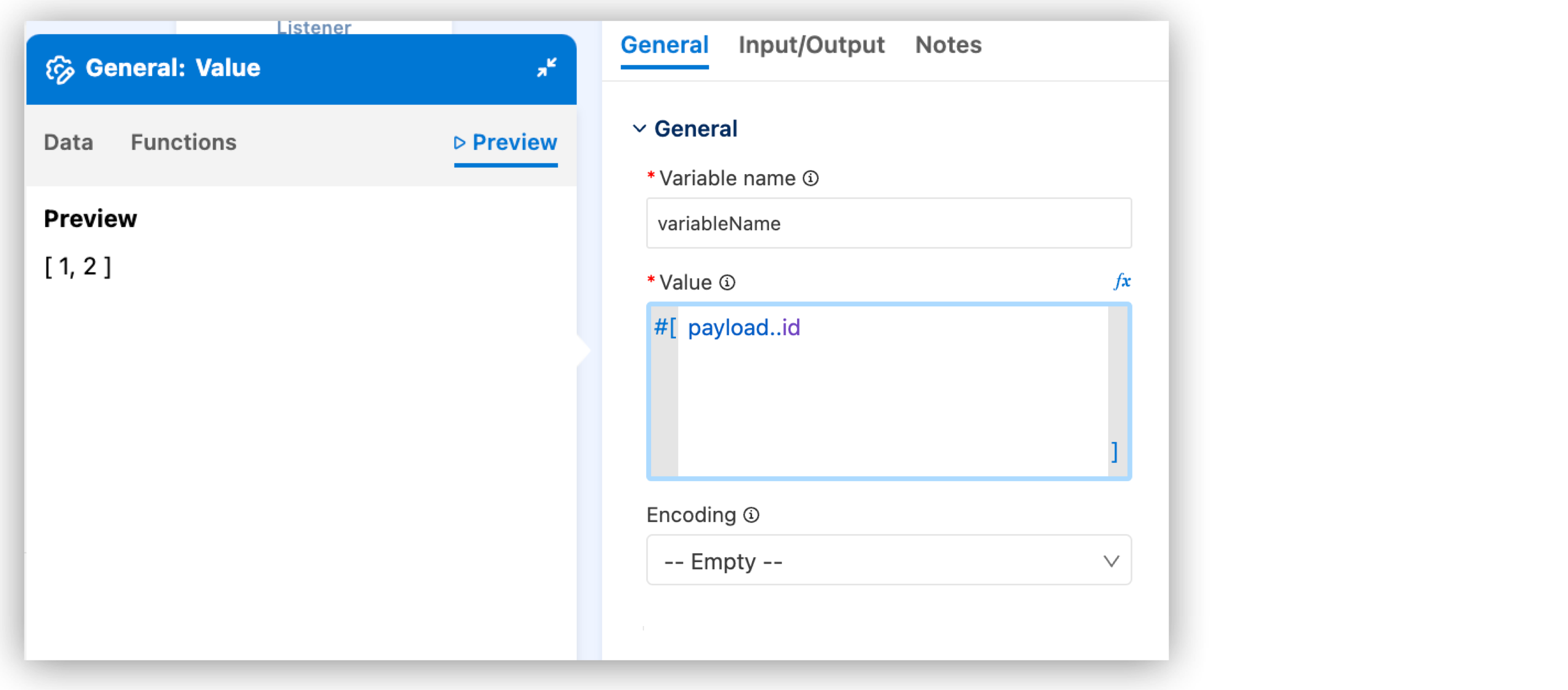Switch to the Data tab

pos(68,142)
